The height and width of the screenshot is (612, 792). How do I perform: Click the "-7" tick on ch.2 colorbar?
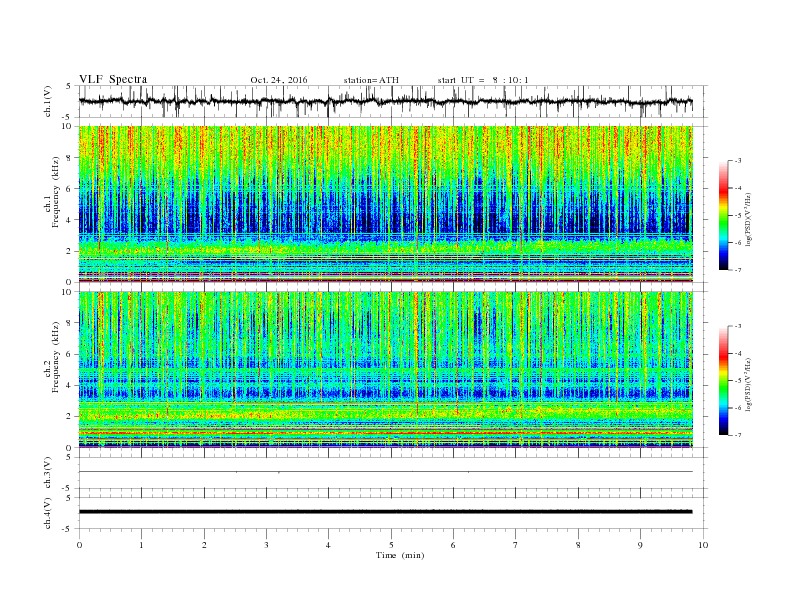(x=738, y=435)
